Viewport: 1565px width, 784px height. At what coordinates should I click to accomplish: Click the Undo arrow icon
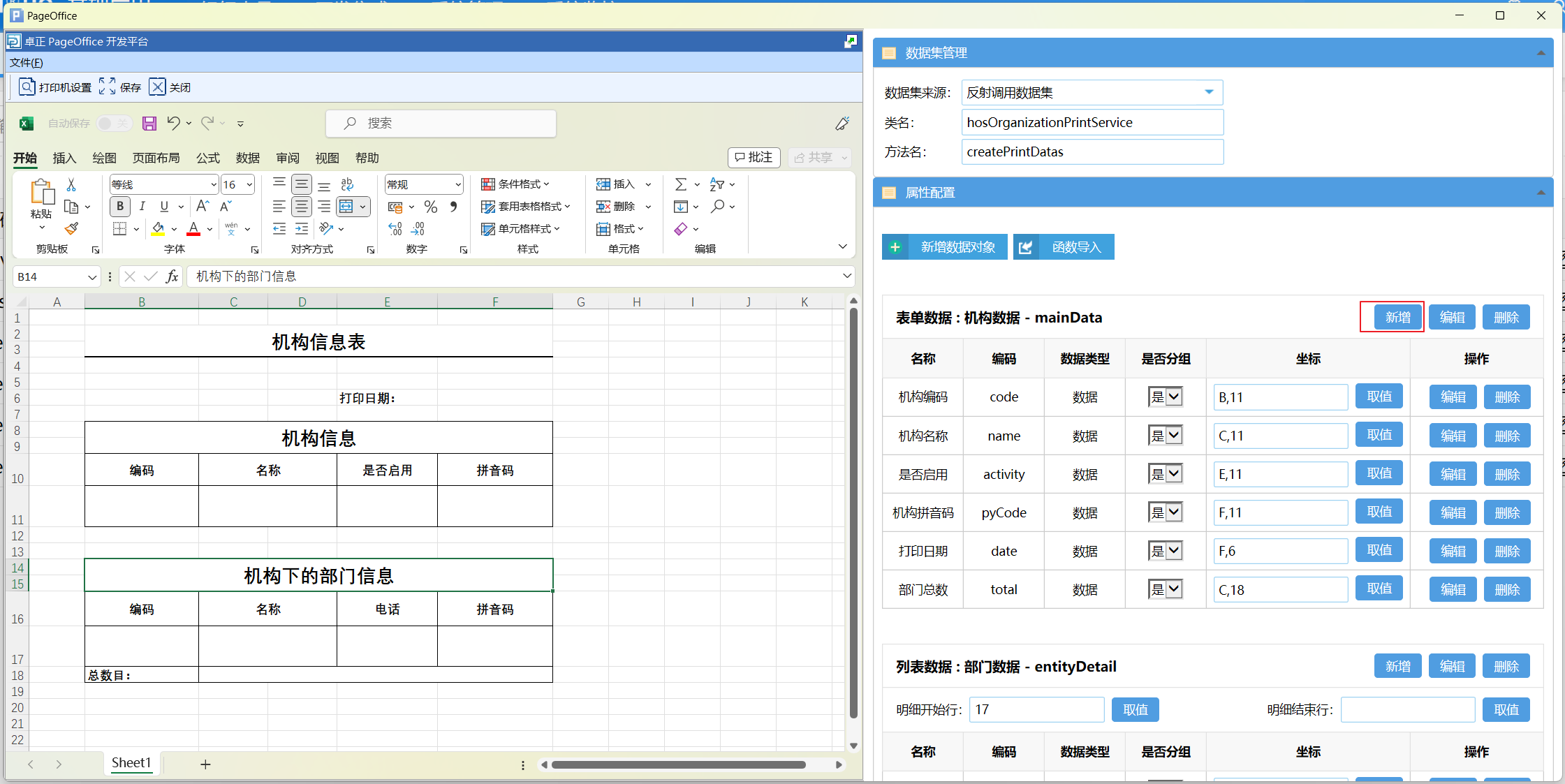click(x=173, y=124)
